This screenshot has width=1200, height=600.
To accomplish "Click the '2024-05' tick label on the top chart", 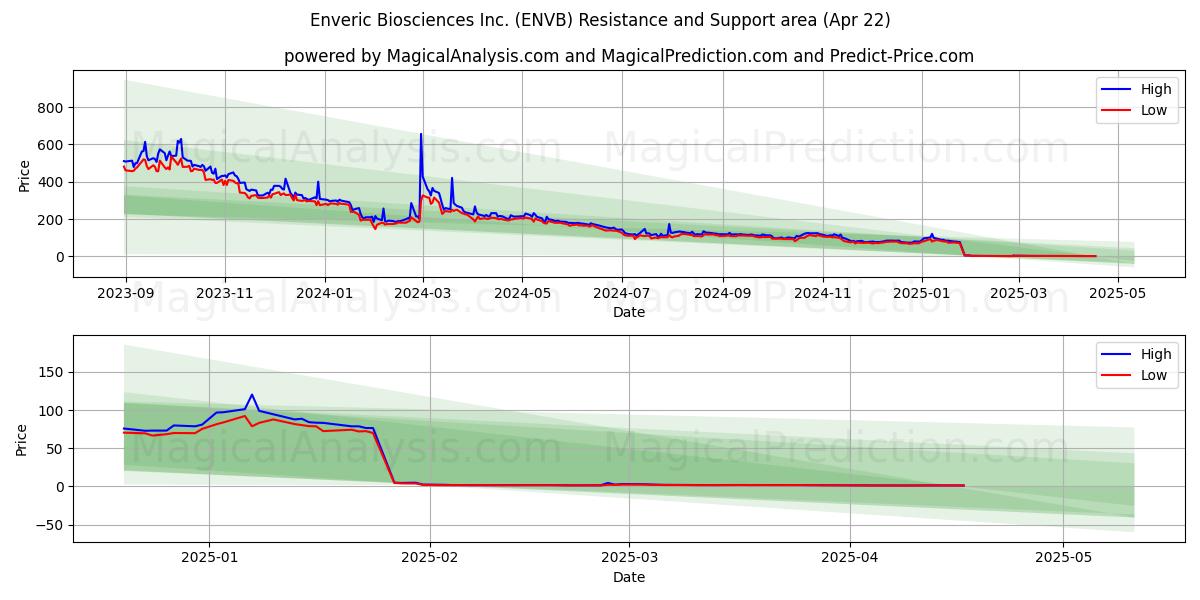I will [x=521, y=294].
